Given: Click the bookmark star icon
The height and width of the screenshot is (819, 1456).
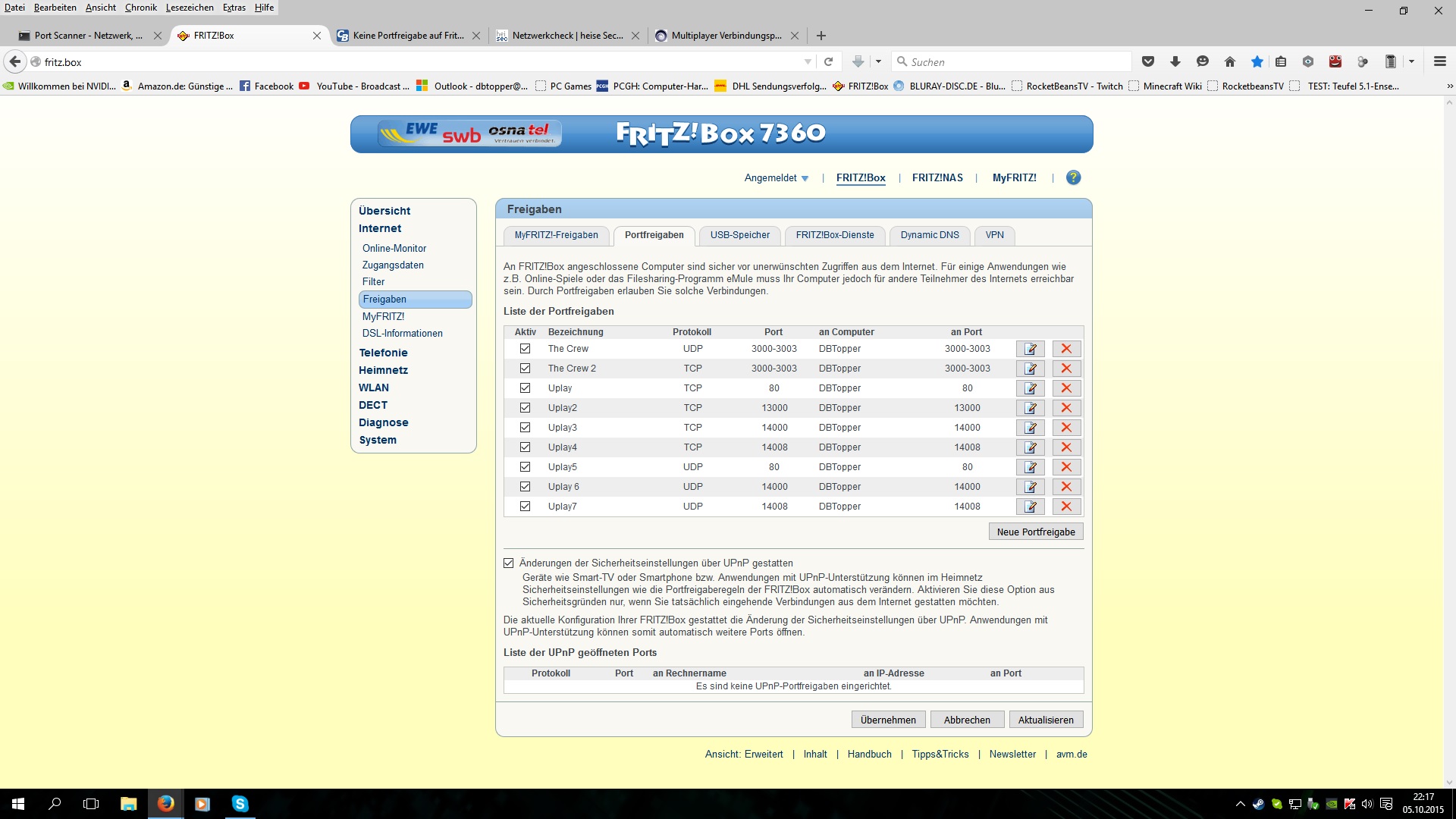Looking at the screenshot, I should [x=1257, y=61].
